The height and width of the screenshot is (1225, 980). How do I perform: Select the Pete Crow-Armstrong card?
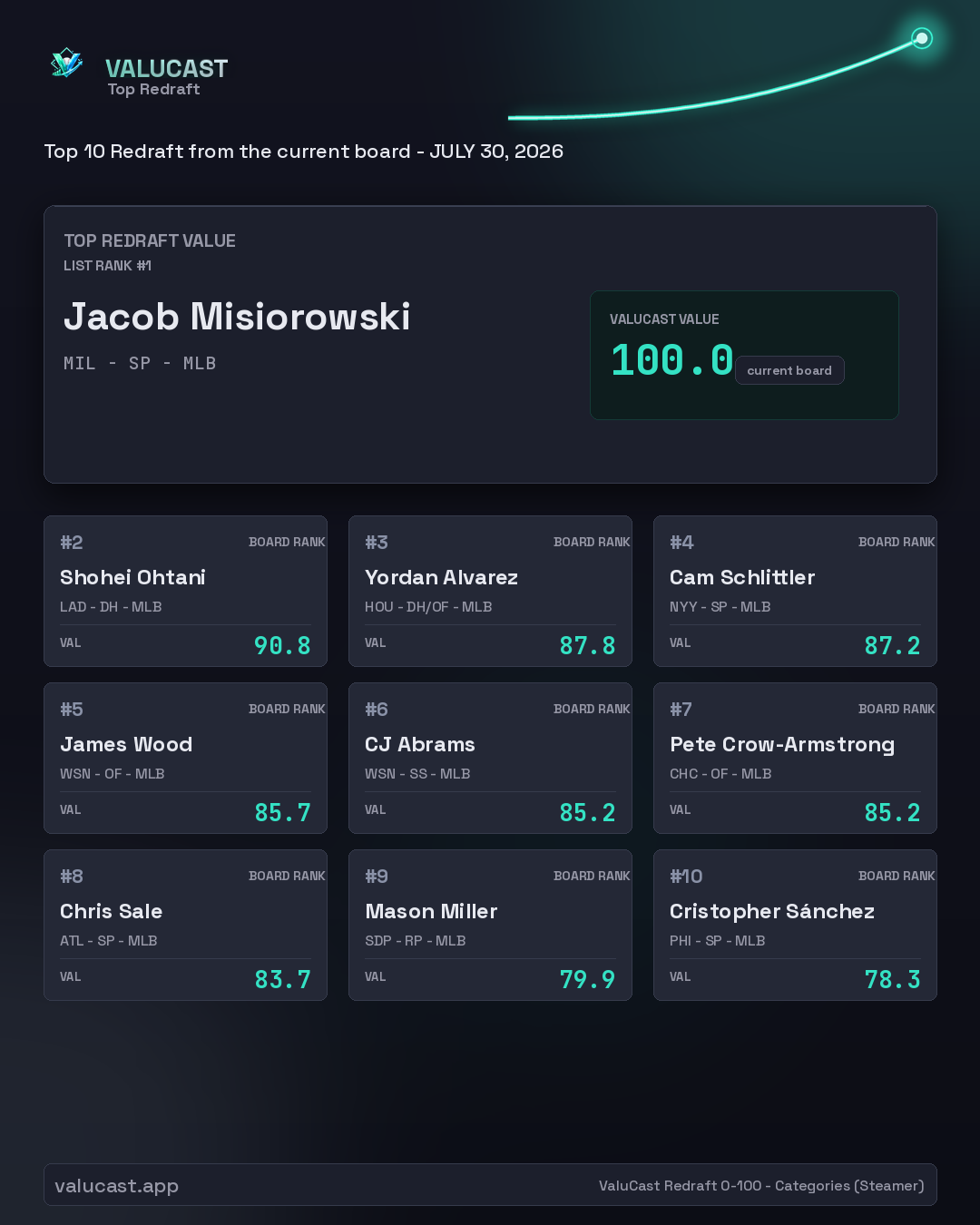pos(795,759)
